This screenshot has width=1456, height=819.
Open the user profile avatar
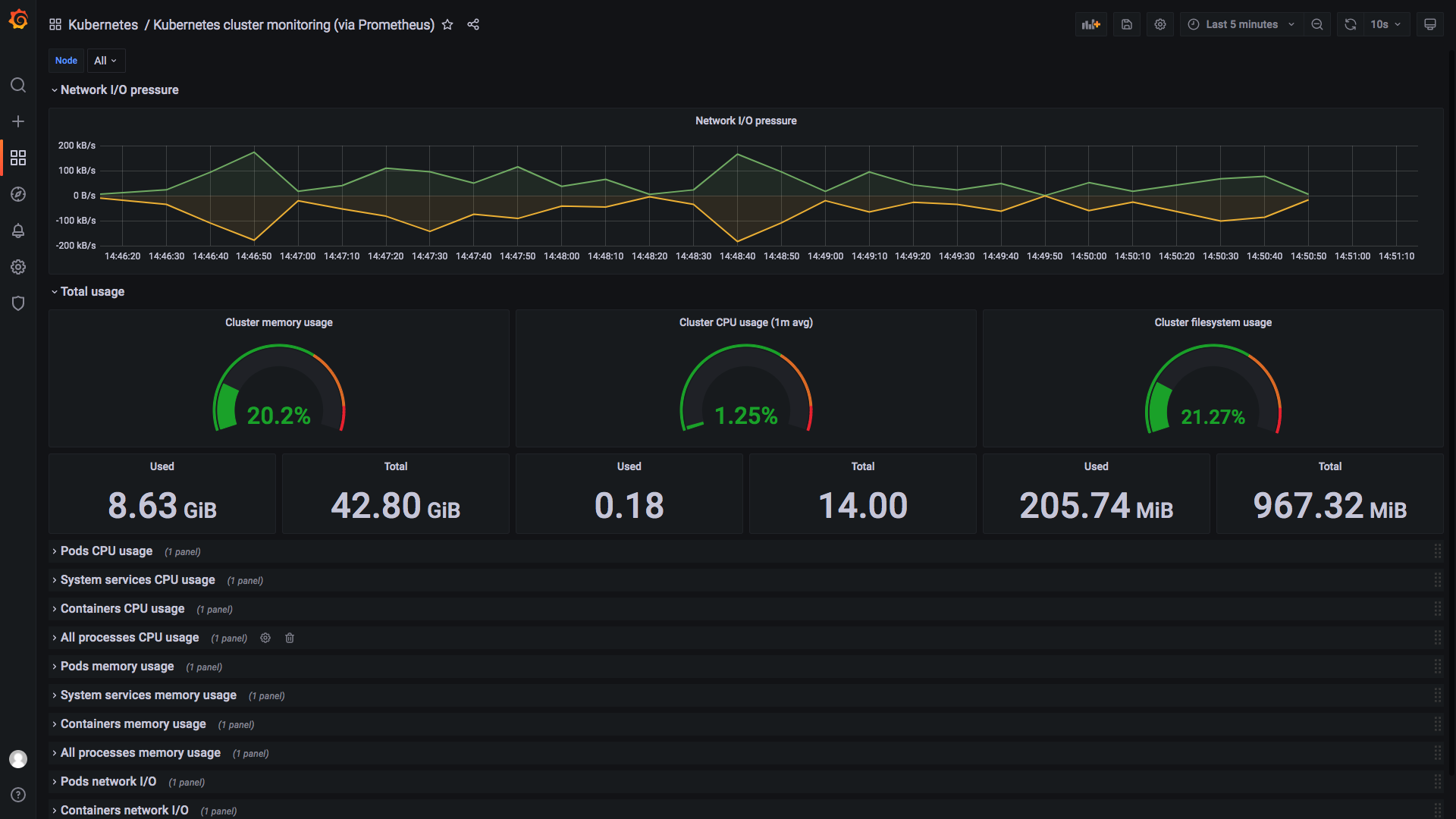pos(18,759)
